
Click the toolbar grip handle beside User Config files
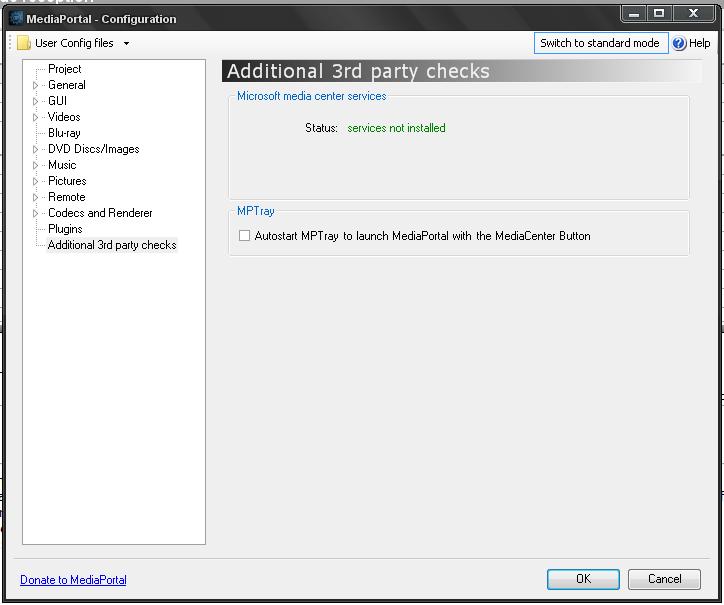tap(10, 43)
